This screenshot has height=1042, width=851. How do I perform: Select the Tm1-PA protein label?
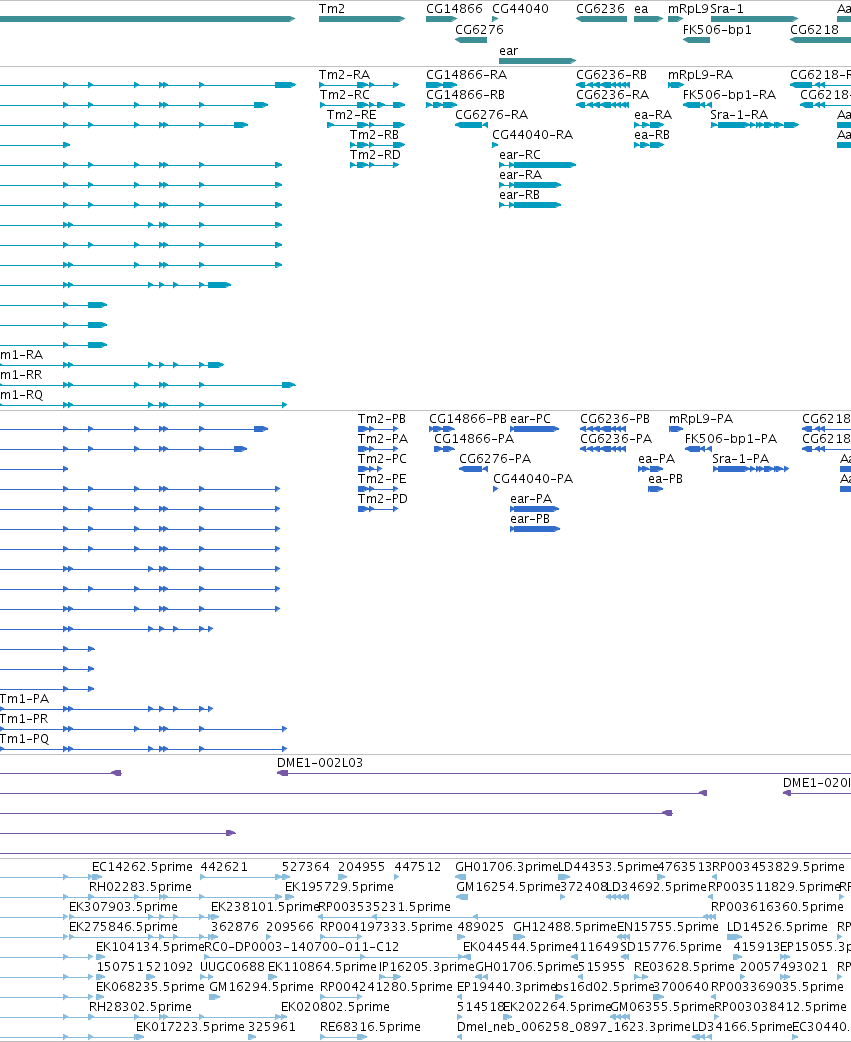[x=25, y=698]
